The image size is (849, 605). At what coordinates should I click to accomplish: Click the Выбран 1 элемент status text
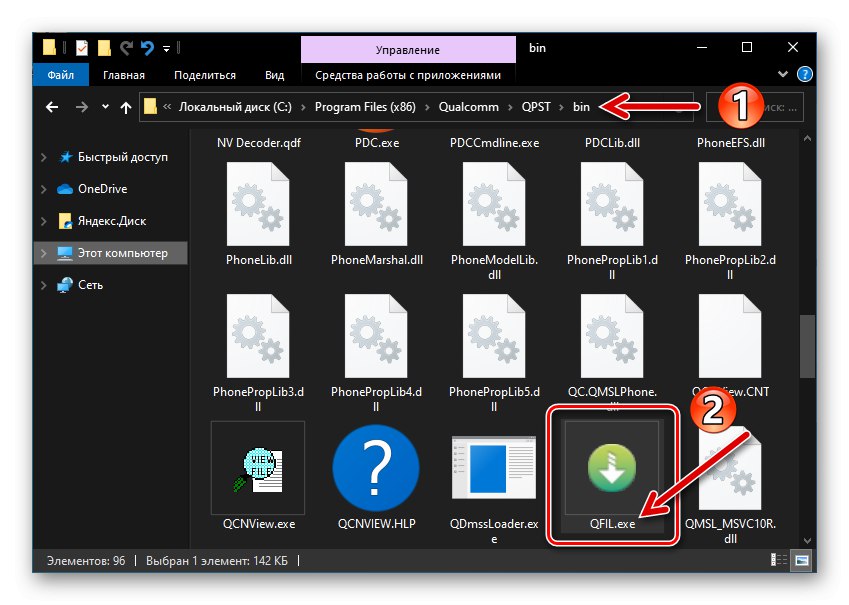pos(217,561)
